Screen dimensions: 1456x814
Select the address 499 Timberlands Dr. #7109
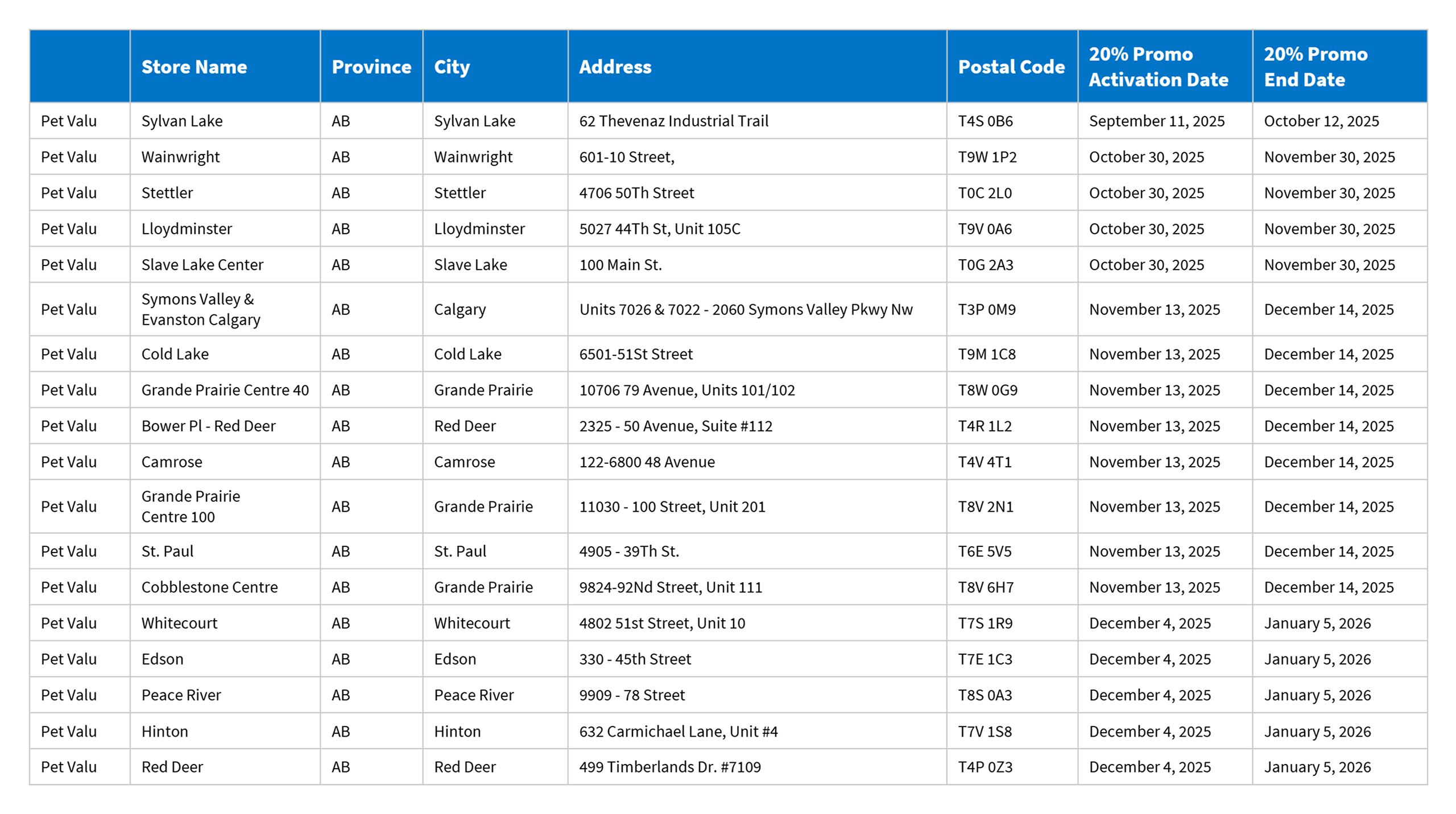coord(669,767)
